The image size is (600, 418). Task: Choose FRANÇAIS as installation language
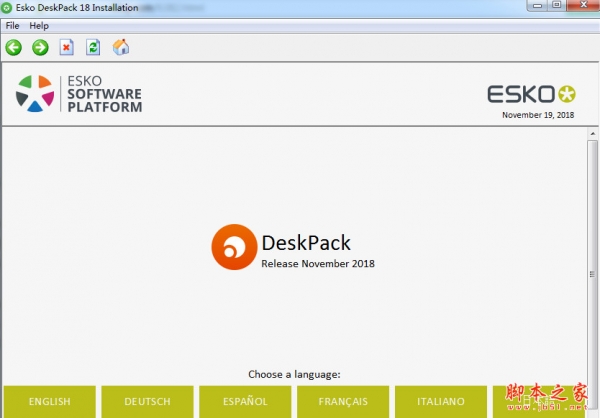point(343,402)
